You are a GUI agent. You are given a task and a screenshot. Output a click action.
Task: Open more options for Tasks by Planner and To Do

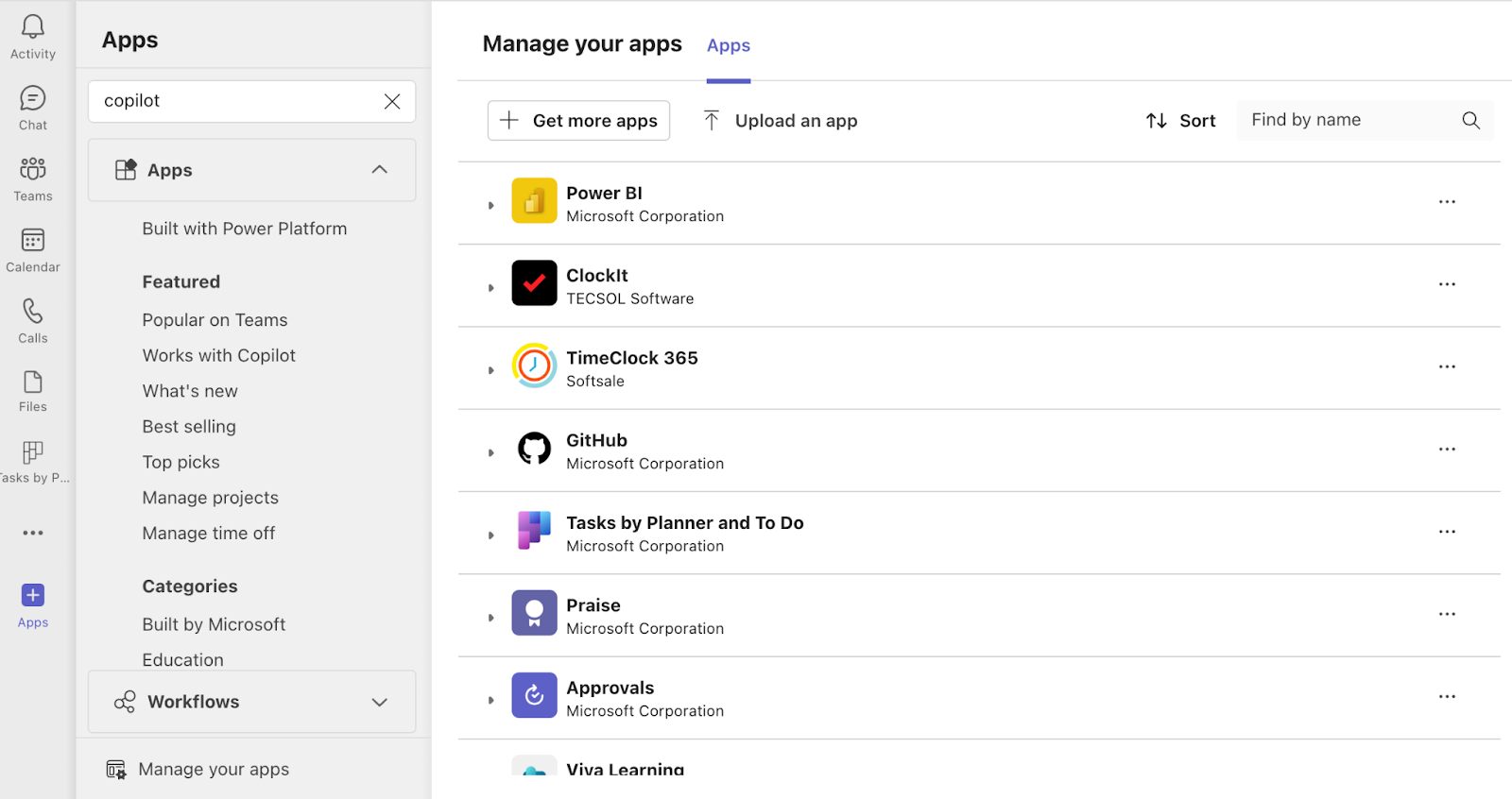coord(1447,532)
